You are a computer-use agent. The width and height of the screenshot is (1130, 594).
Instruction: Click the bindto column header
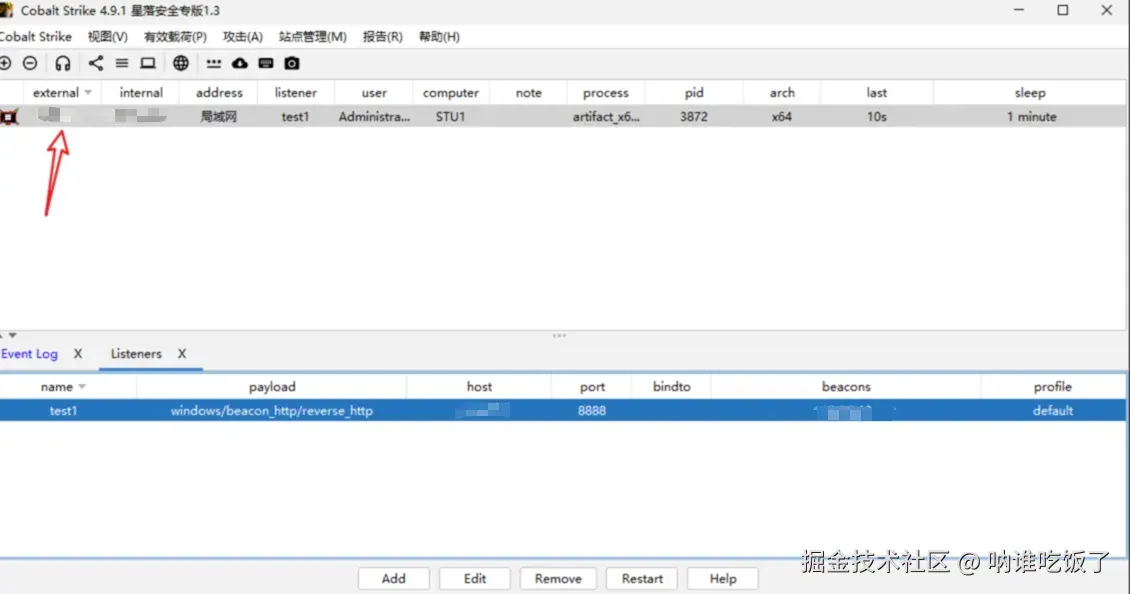tap(672, 387)
